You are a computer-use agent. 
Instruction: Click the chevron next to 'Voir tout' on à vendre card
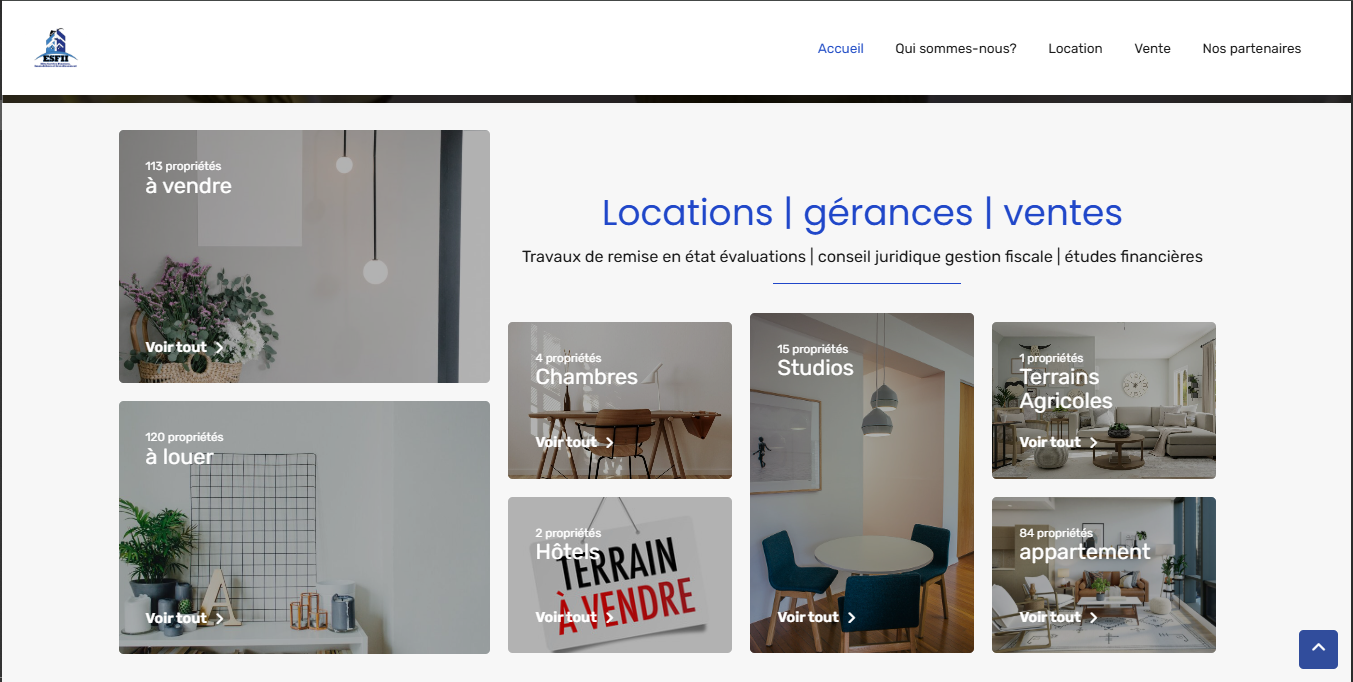click(x=220, y=348)
